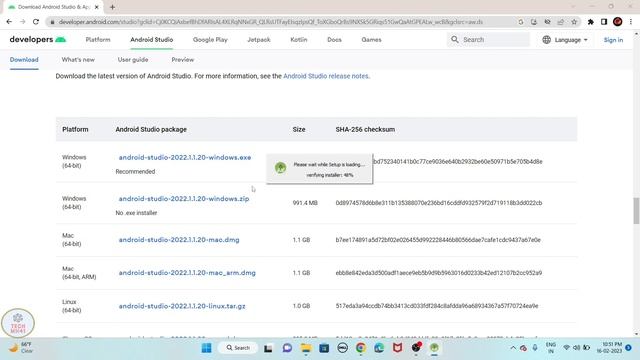Switch to the What's new sub-tab
Image resolution: width=640 pixels, height=360 pixels.
coord(78,60)
